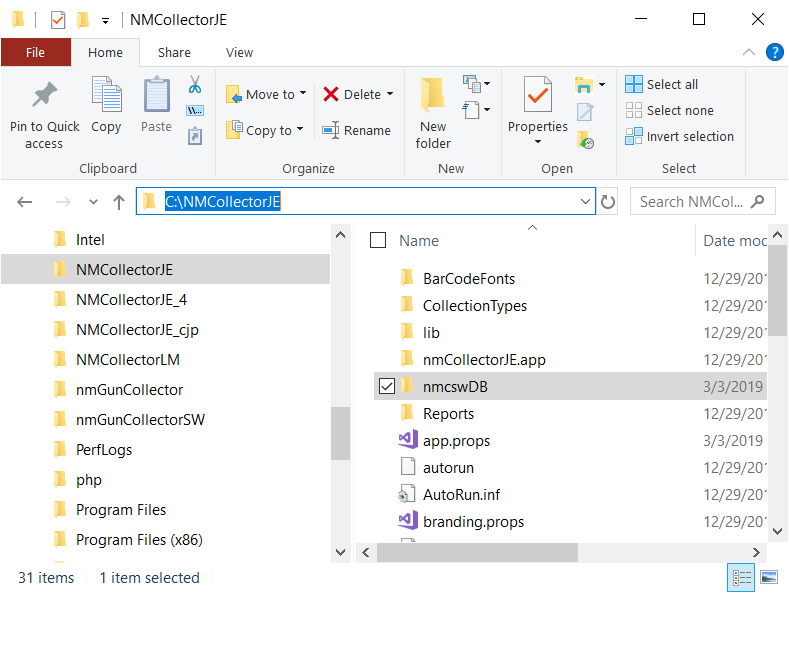Switch to Large icons view in status bar
Image resolution: width=789 pixels, height=656 pixels.
(769, 578)
